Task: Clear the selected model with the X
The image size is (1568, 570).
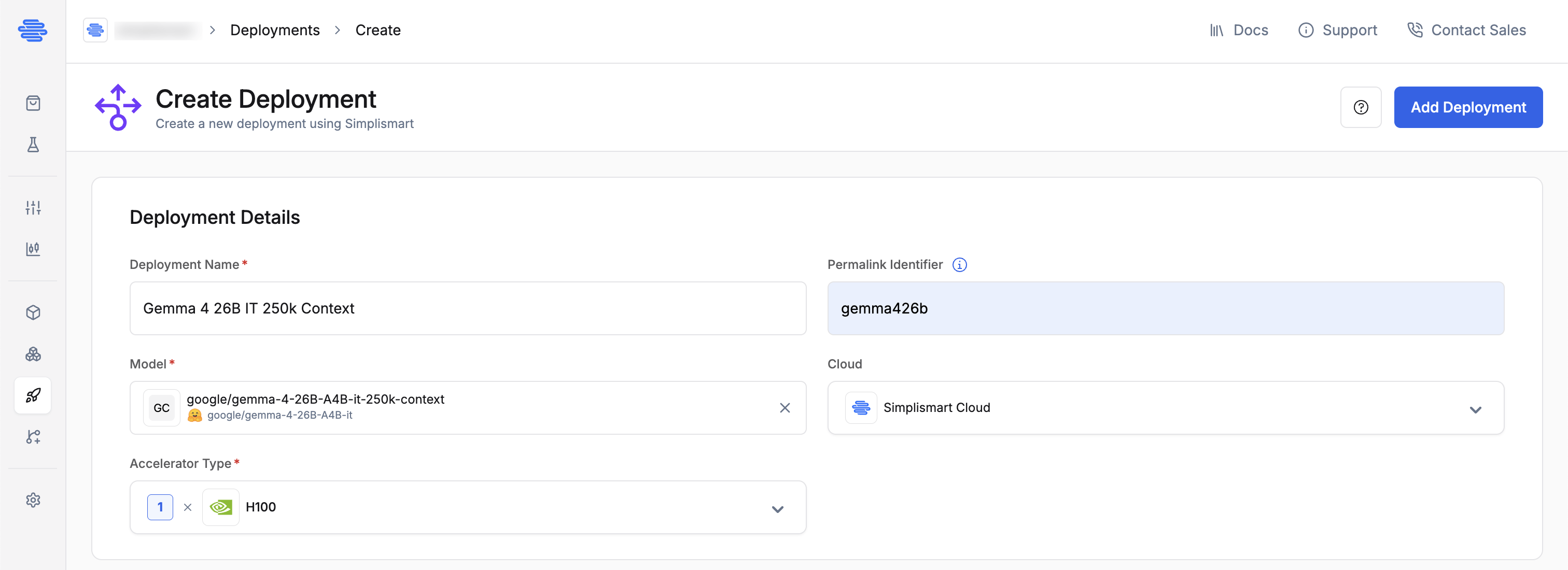Action: tap(785, 408)
